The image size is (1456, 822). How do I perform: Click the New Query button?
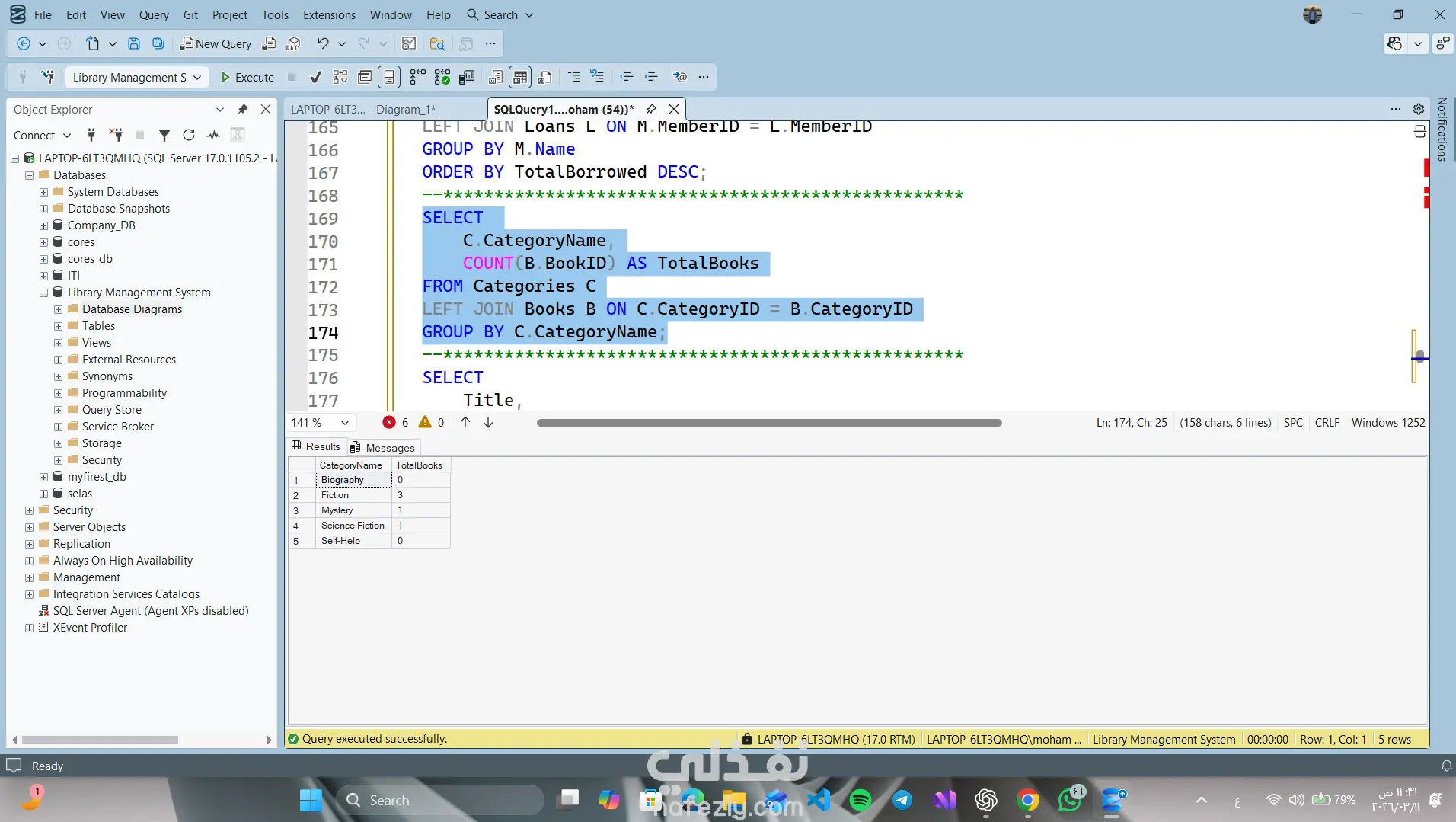216,43
